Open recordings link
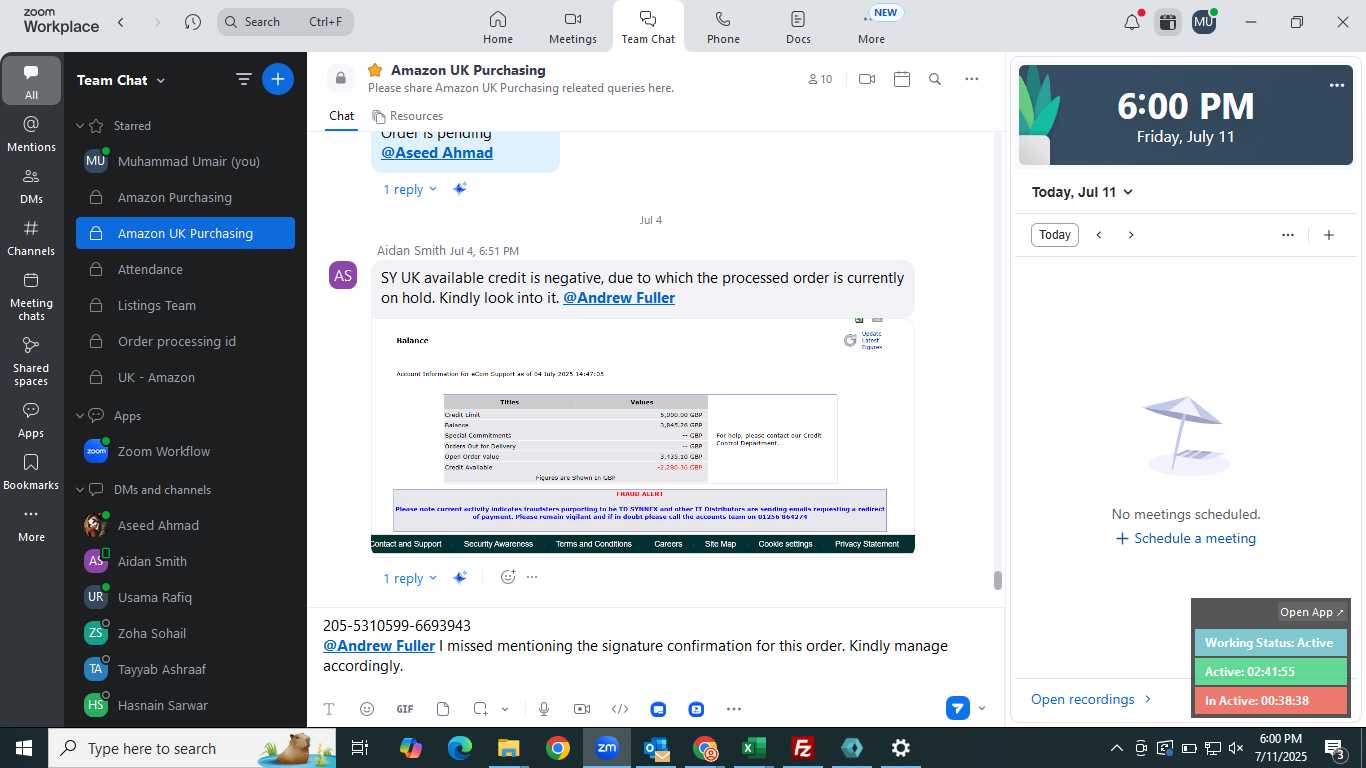 [x=1091, y=699]
